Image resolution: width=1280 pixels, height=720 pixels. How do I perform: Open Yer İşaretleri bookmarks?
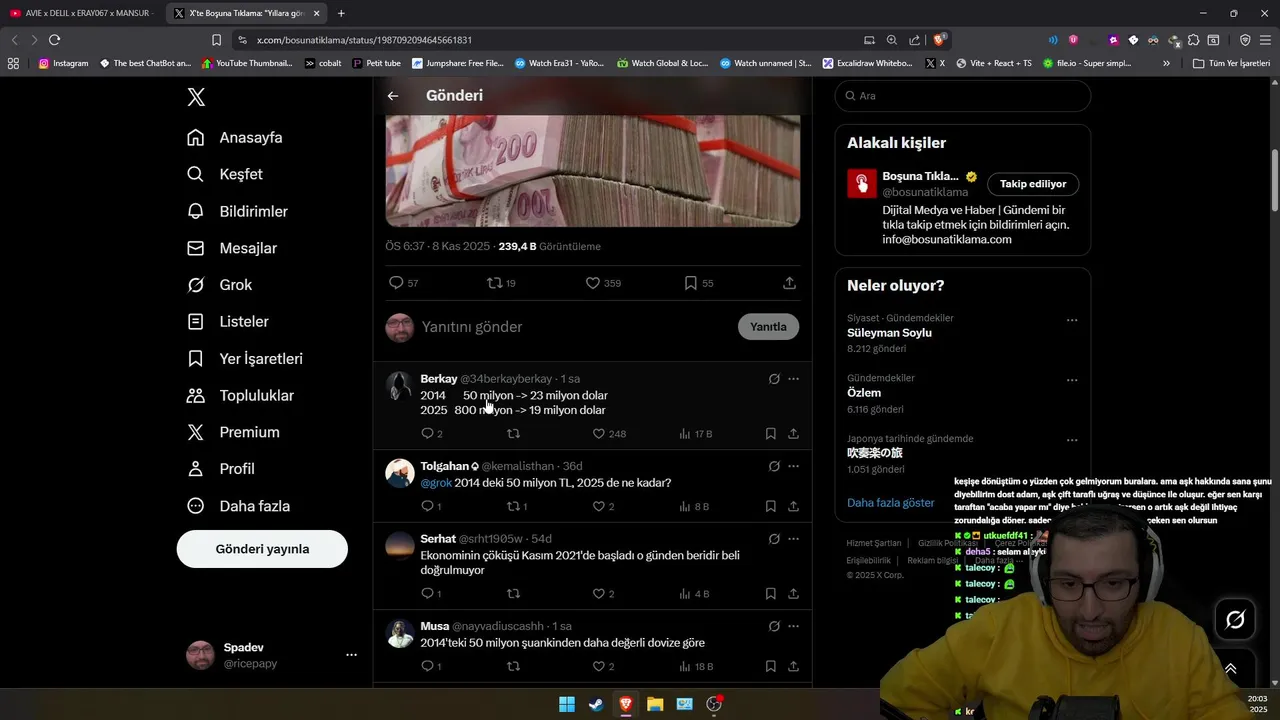pyautogui.click(x=245, y=359)
